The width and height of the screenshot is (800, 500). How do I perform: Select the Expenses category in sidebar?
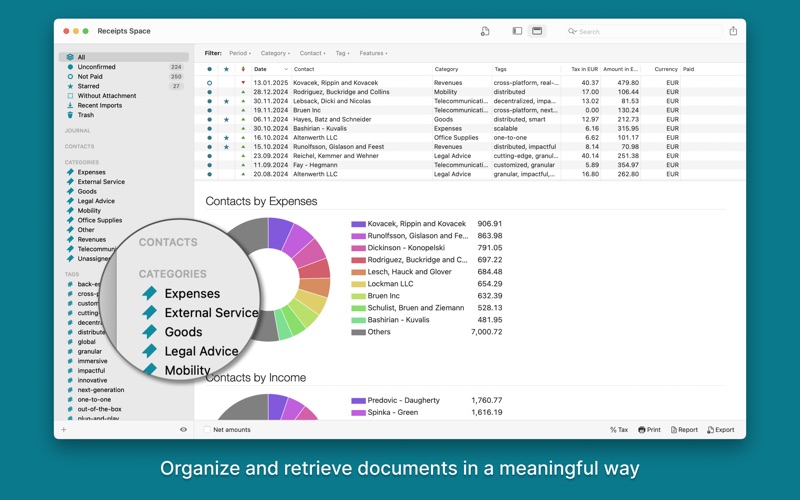click(91, 172)
